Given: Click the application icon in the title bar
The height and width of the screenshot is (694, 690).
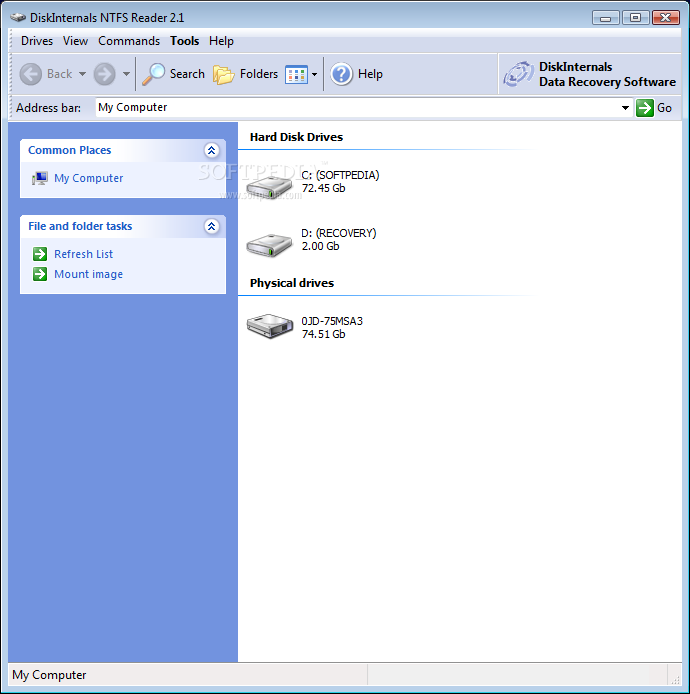Looking at the screenshot, I should (x=18, y=18).
